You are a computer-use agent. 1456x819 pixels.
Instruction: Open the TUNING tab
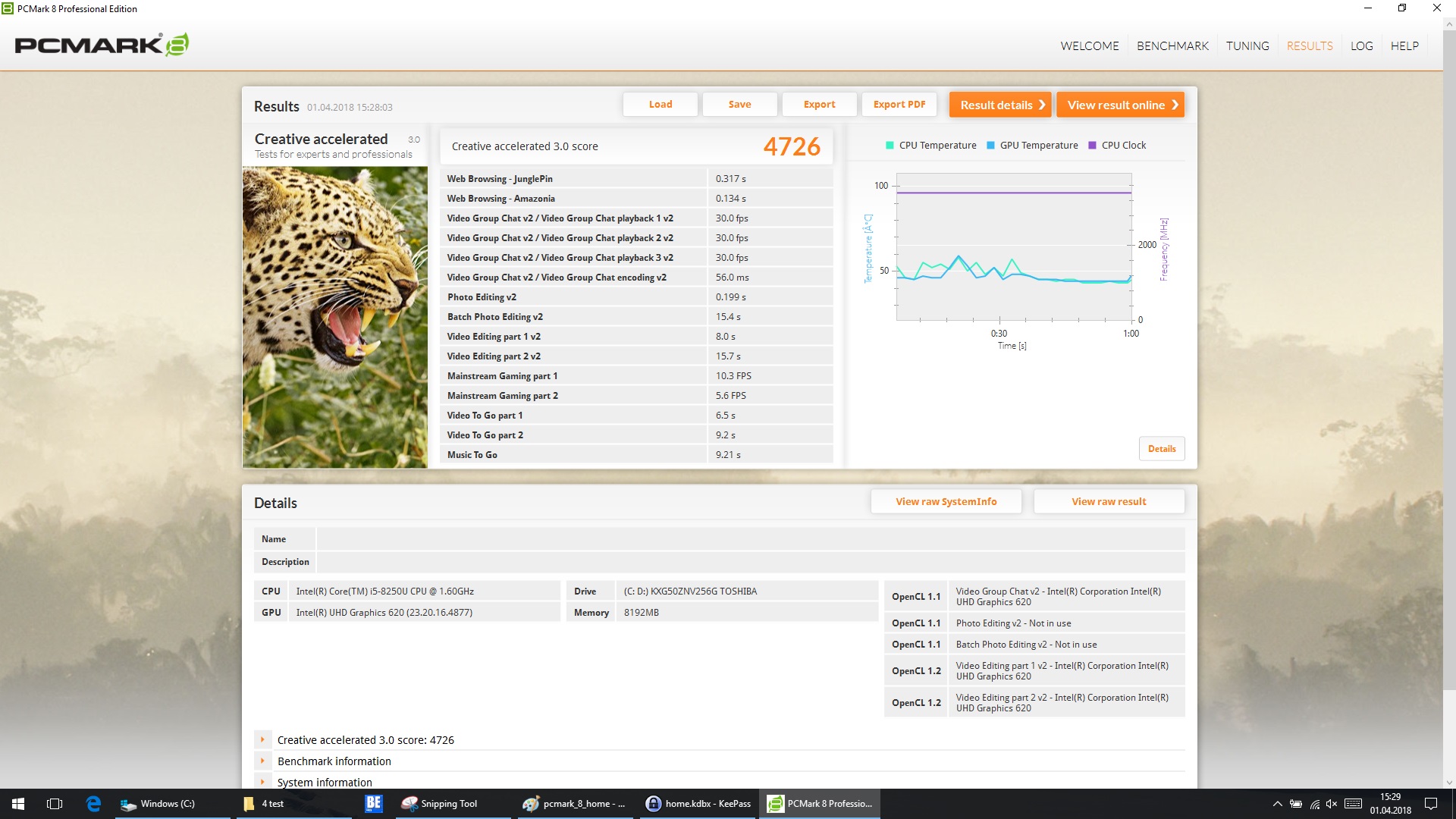pyautogui.click(x=1247, y=45)
